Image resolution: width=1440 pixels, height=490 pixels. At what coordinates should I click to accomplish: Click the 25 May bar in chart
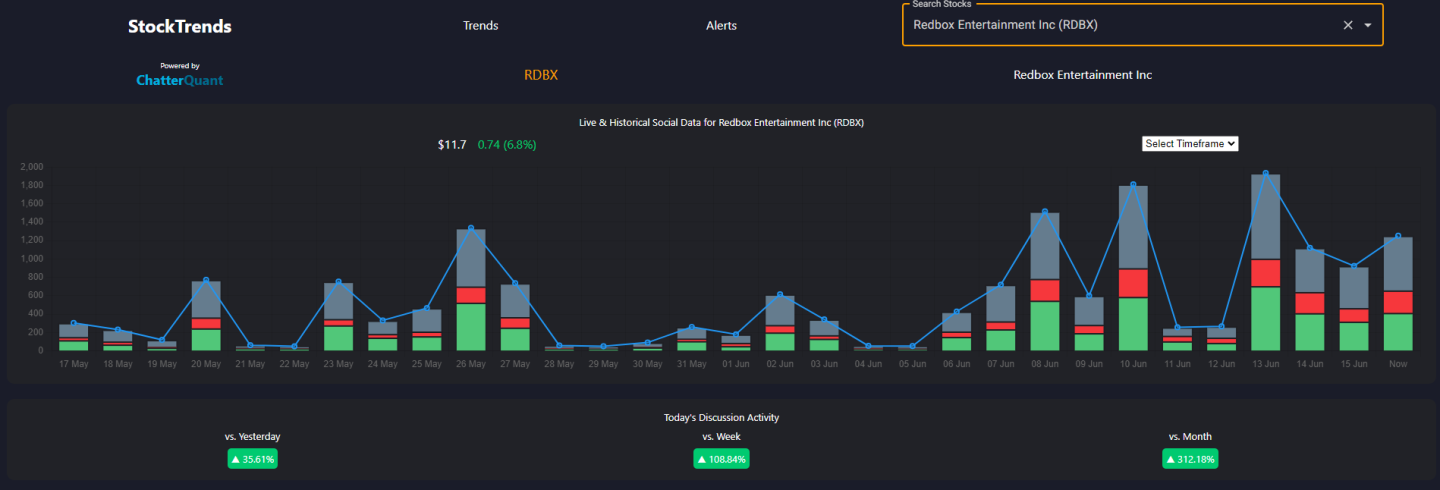(x=427, y=330)
